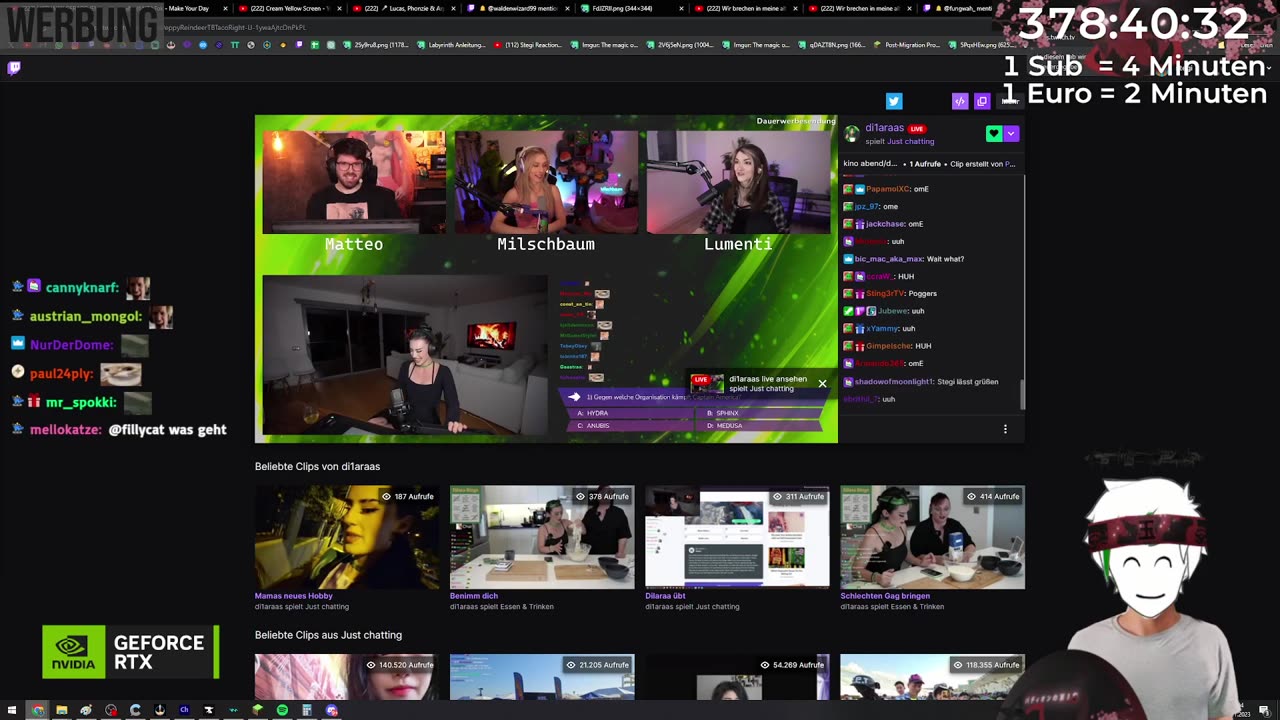
Task: Open the 'Mamas neues Hobby' title link
Action: (293, 596)
